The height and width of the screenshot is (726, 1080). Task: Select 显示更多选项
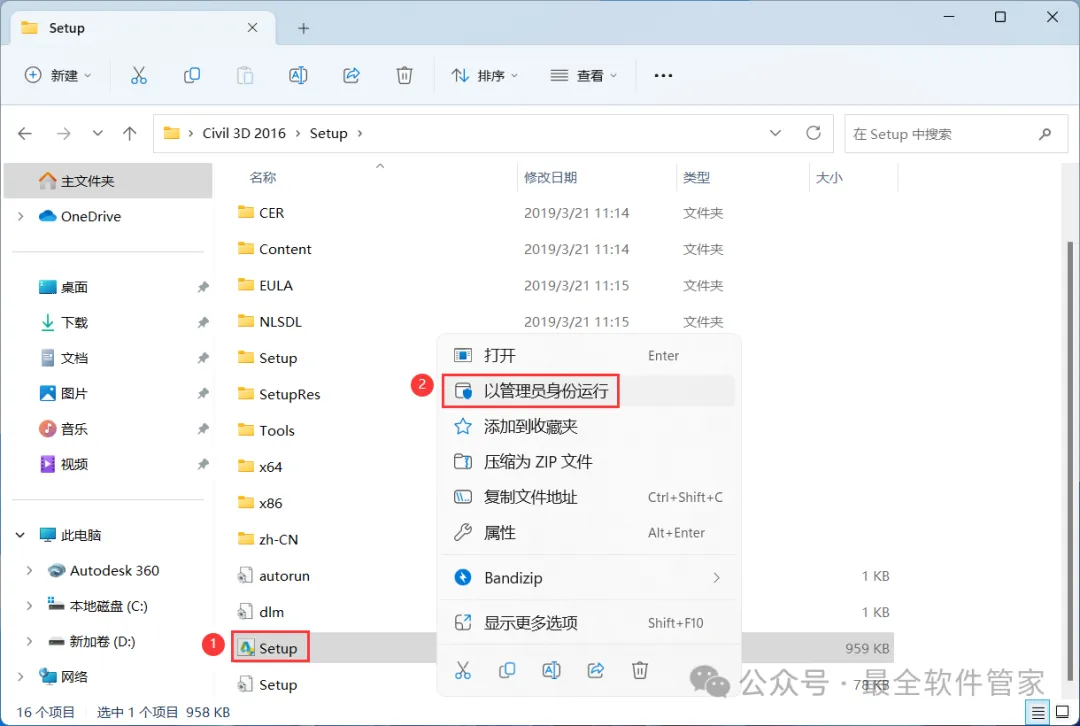click(x=589, y=623)
